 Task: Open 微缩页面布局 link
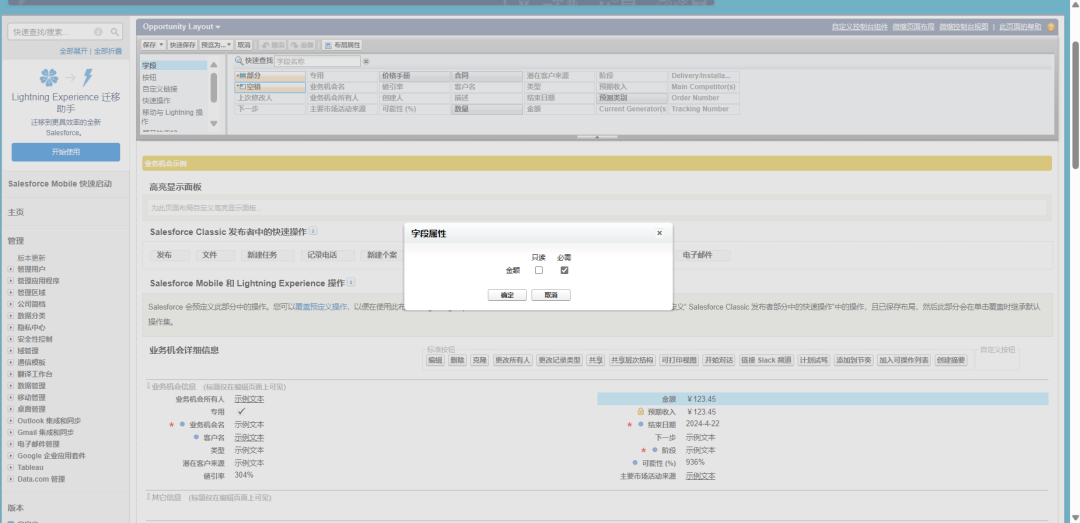point(913,27)
